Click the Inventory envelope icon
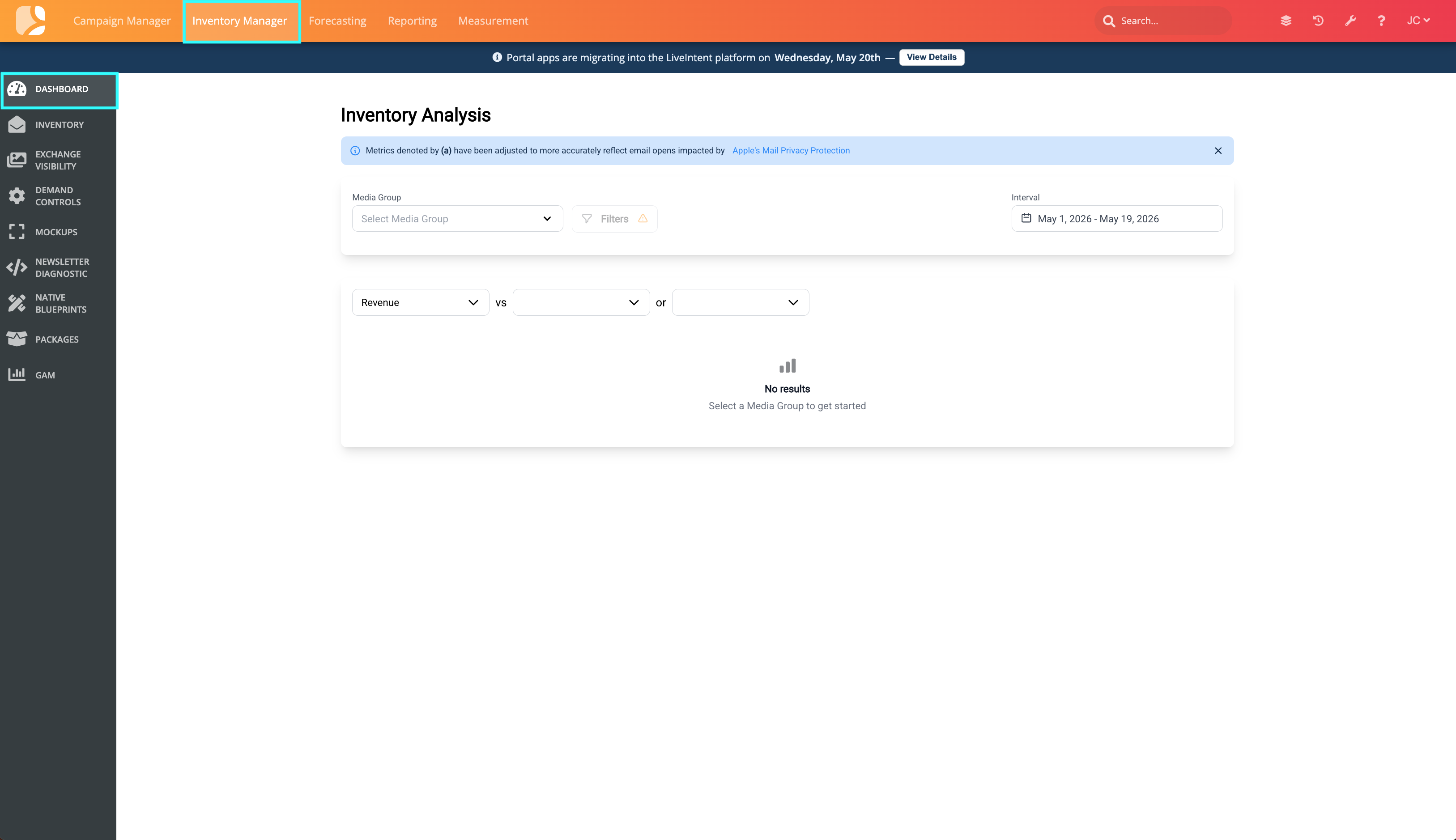The height and width of the screenshot is (840, 1456). click(17, 125)
